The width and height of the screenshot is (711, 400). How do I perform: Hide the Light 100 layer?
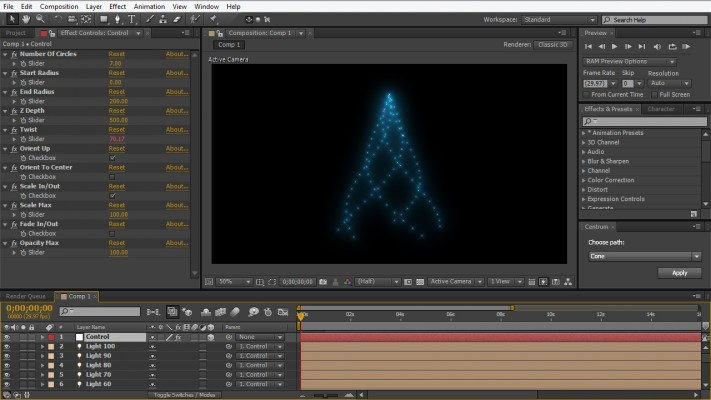(x=8, y=346)
